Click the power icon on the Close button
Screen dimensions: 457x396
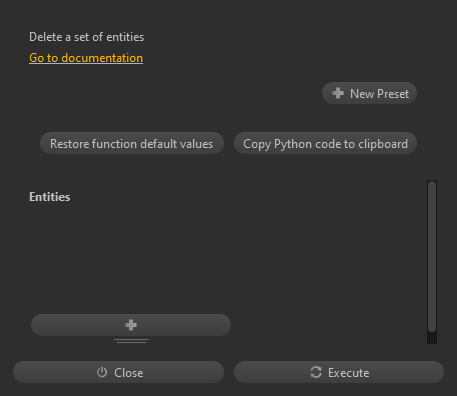[x=102, y=372]
